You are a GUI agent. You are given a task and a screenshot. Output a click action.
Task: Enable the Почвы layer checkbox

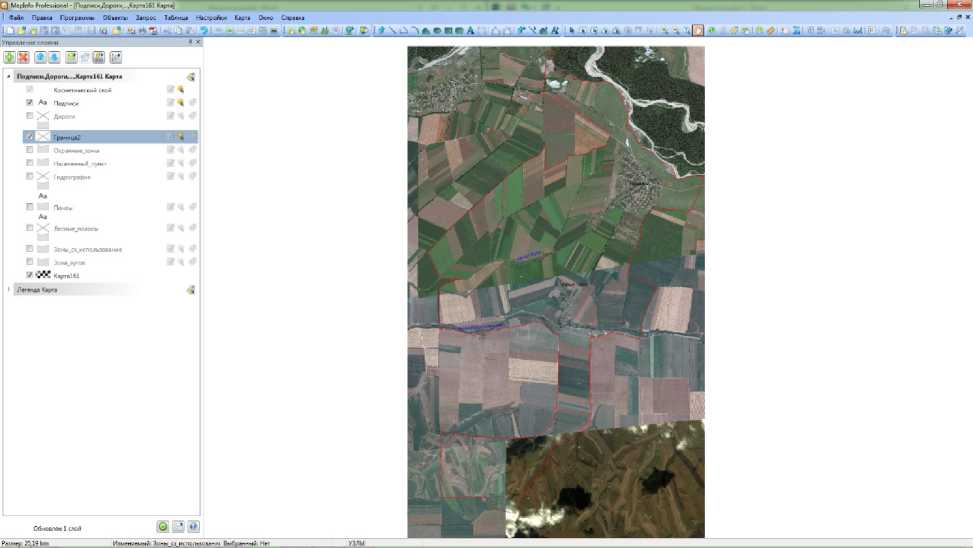coord(29,207)
